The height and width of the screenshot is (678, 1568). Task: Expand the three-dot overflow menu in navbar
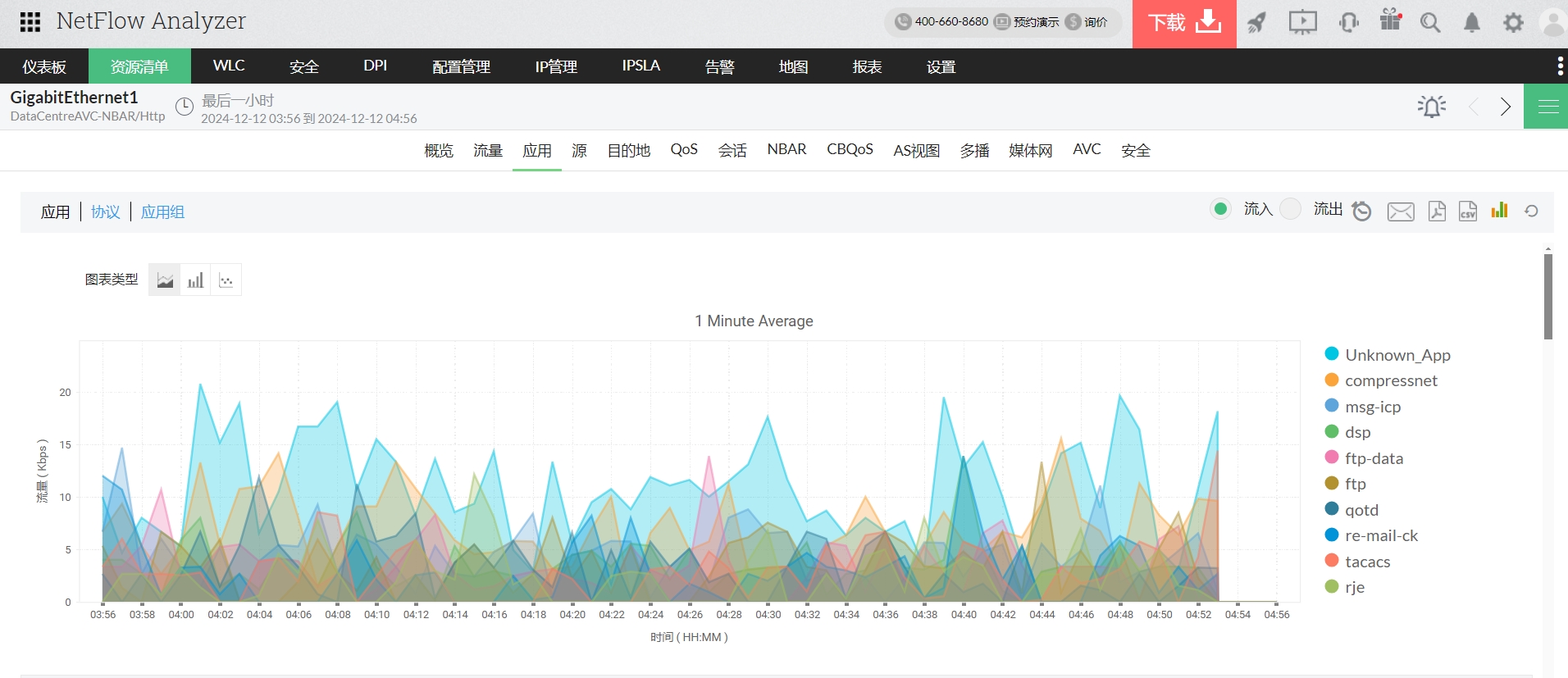[x=1559, y=66]
